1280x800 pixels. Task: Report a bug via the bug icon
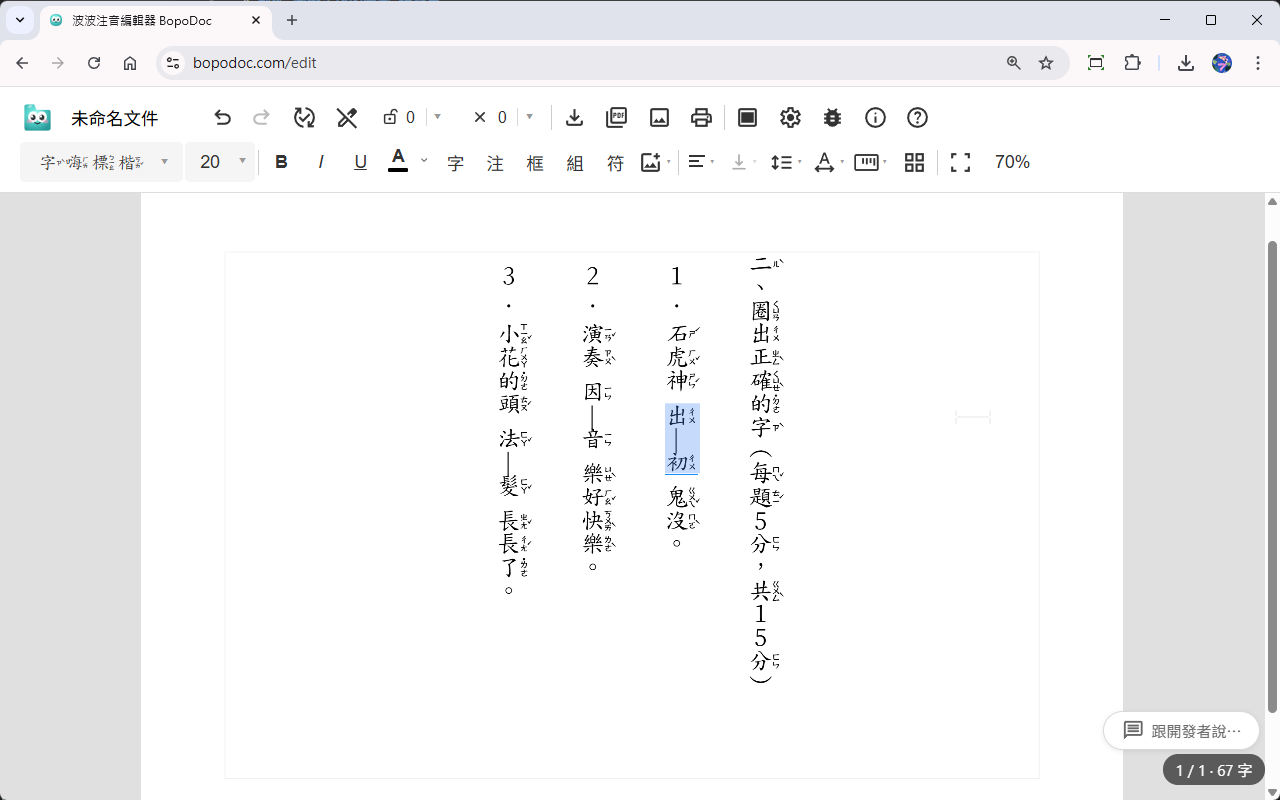point(832,117)
